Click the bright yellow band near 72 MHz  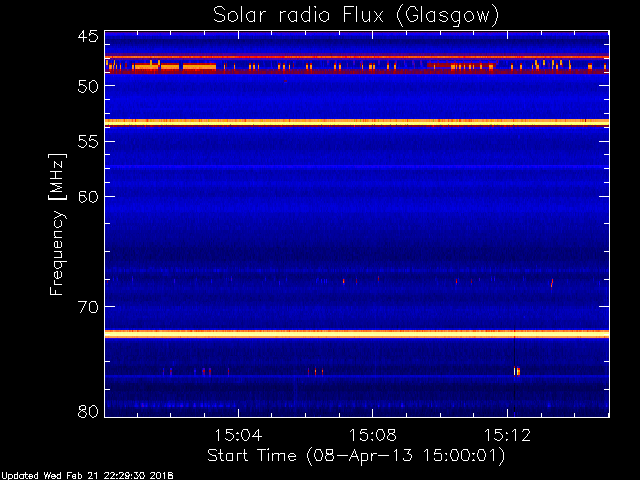tap(357, 334)
